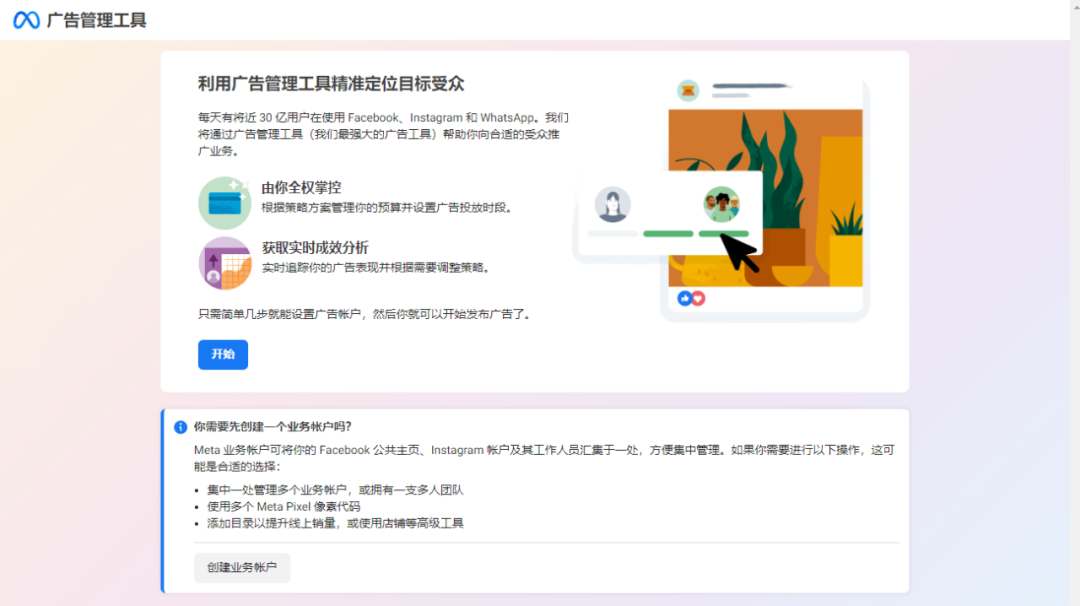Click the green group avatar icon
This screenshot has height=606, width=1080.
click(720, 205)
